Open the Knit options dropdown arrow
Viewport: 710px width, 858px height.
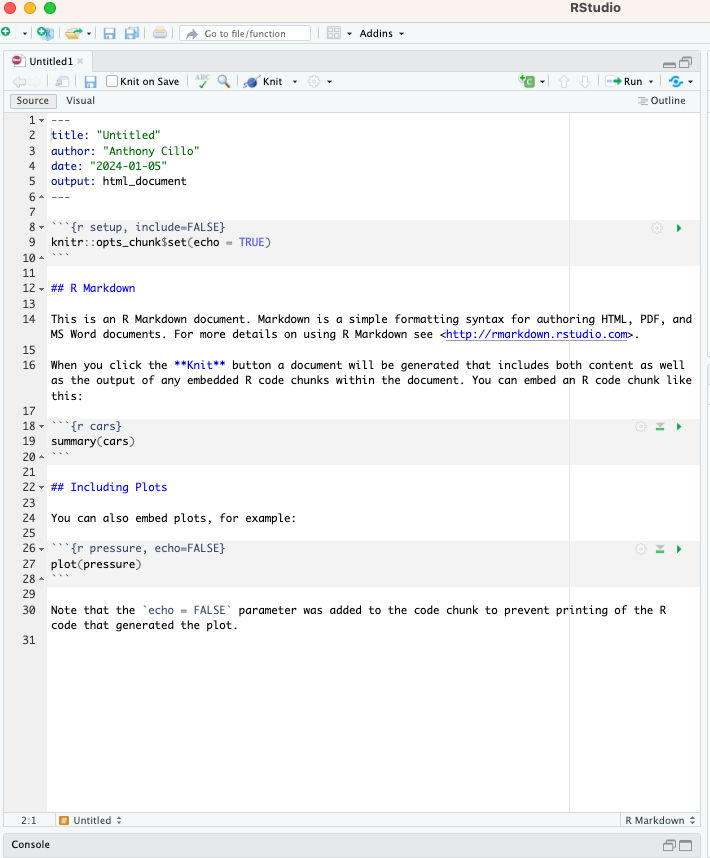[x=295, y=82]
